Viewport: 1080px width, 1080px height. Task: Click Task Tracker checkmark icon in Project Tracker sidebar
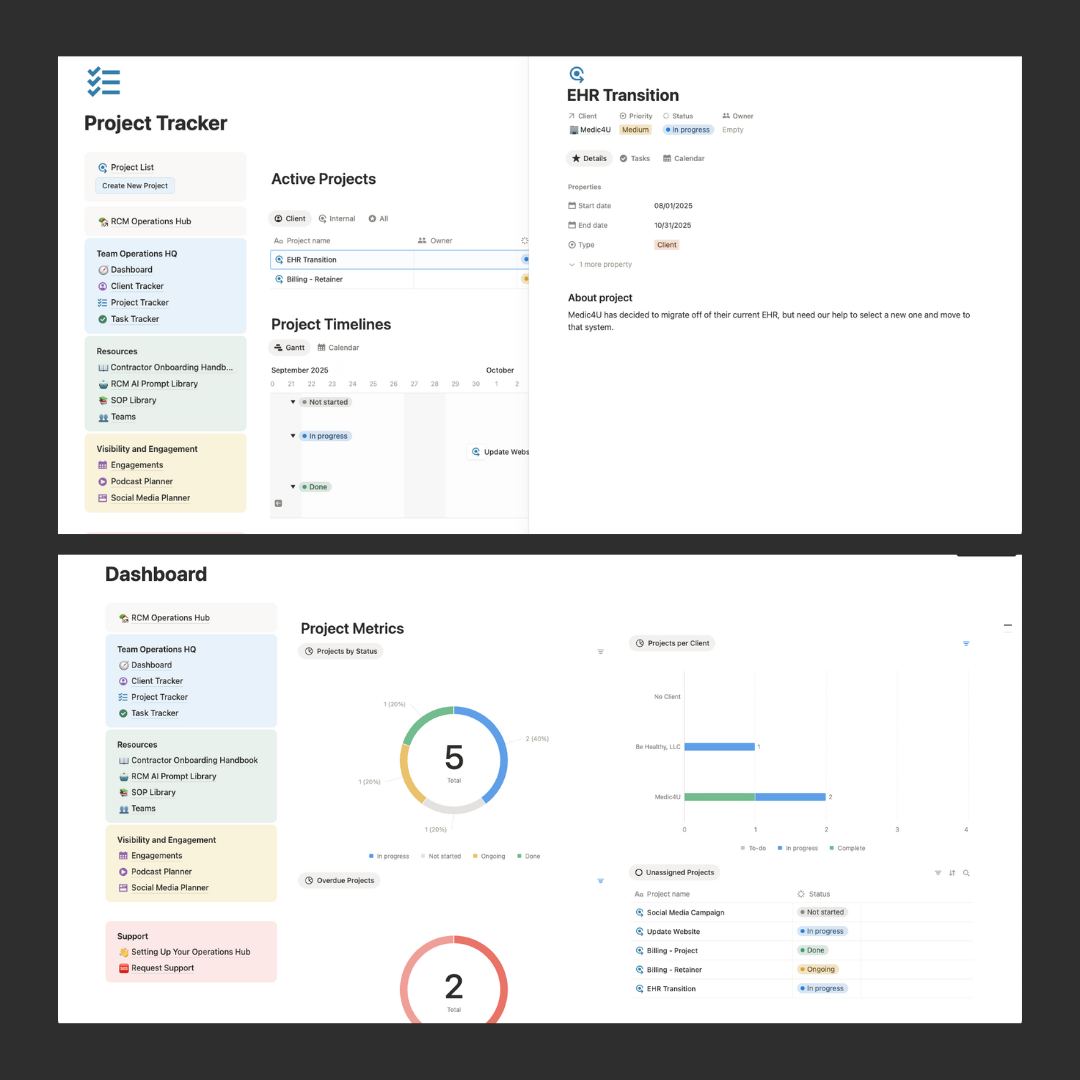[103, 319]
